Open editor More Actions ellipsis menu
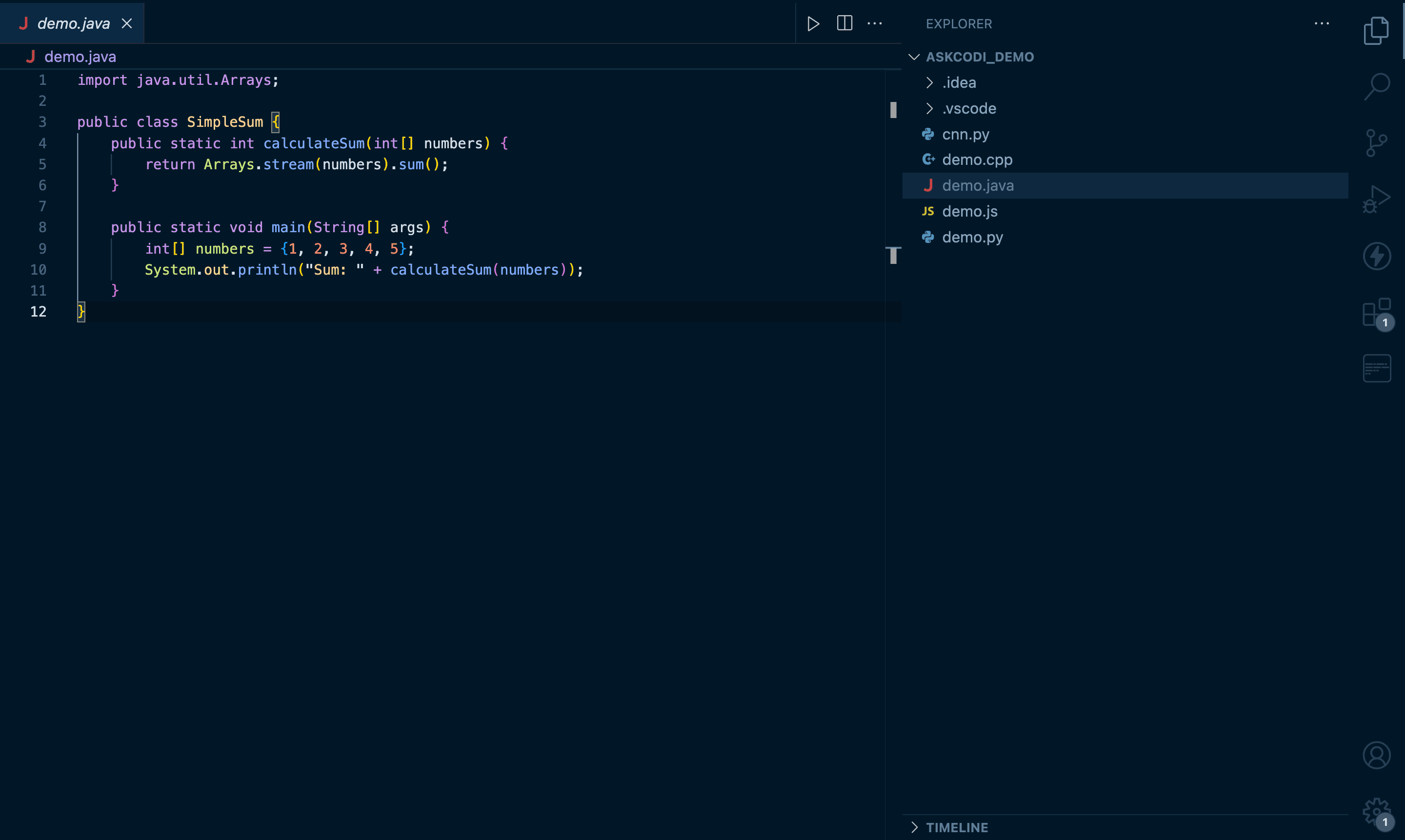The width and height of the screenshot is (1405, 840). pyautogui.click(x=875, y=23)
